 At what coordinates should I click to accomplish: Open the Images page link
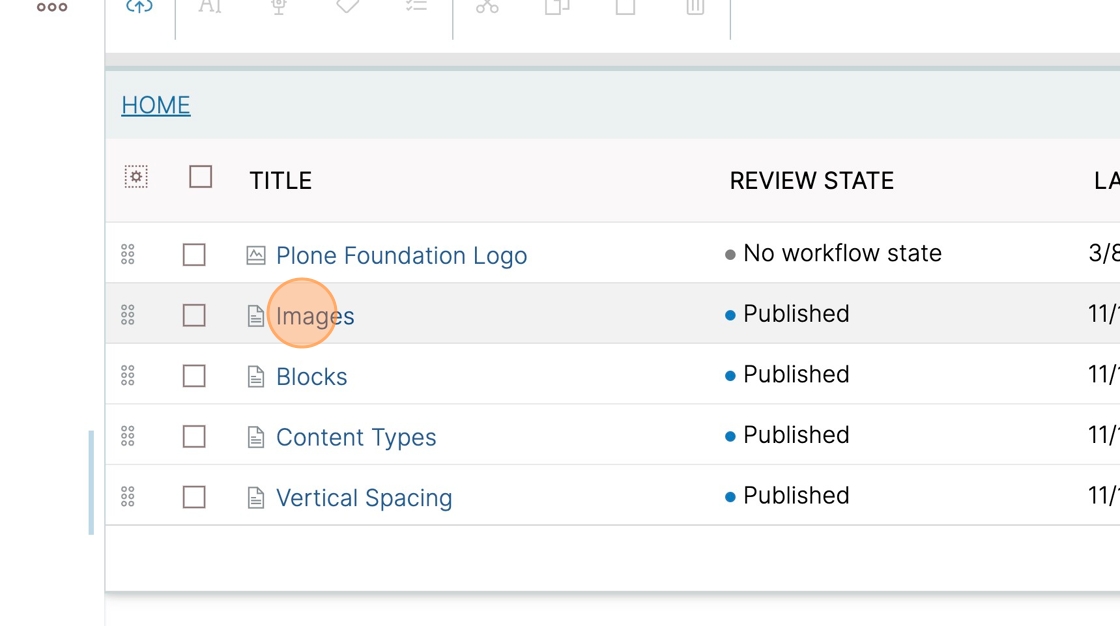315,316
